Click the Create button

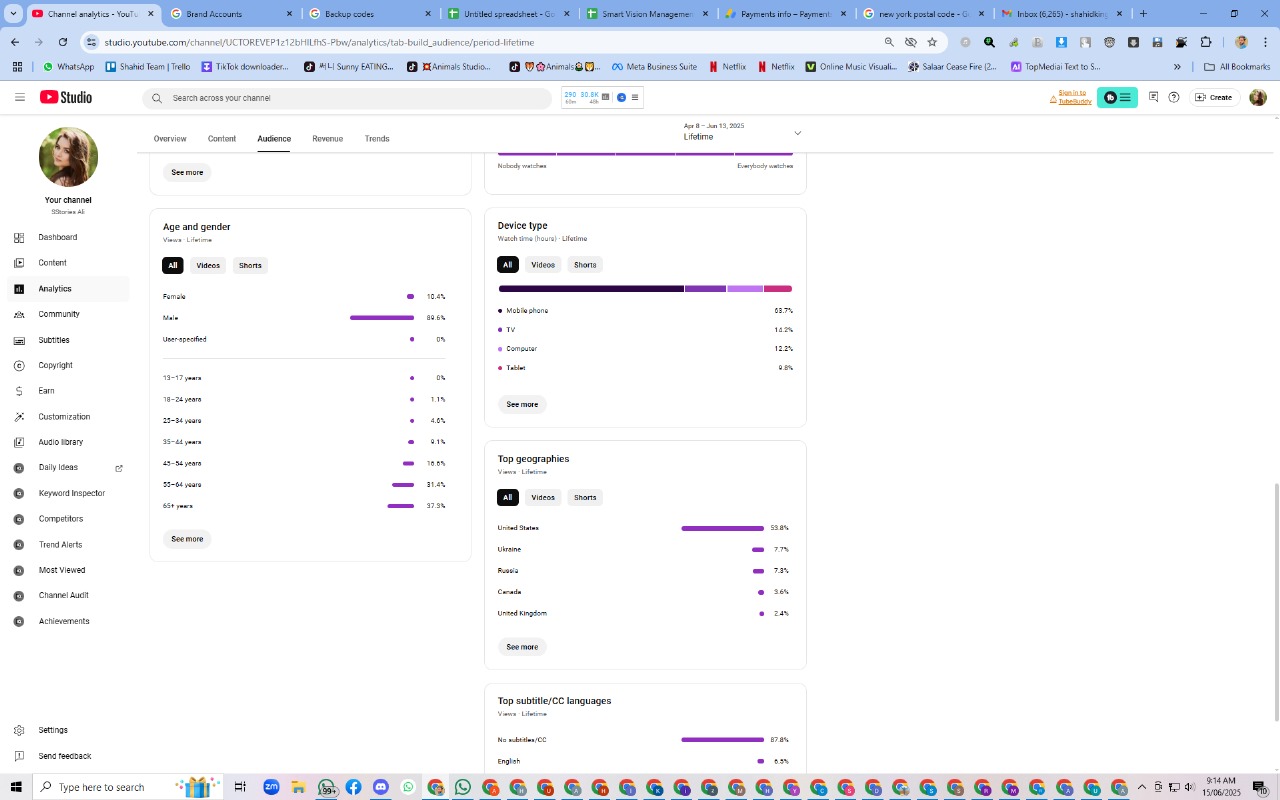click(1213, 97)
